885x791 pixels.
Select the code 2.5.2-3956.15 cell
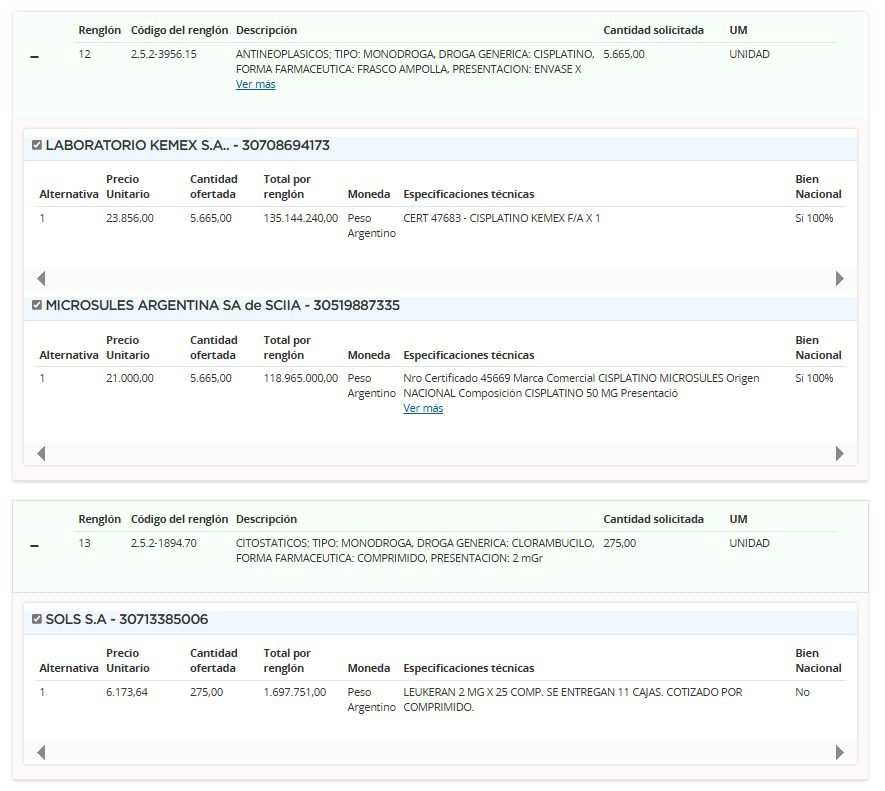click(164, 54)
